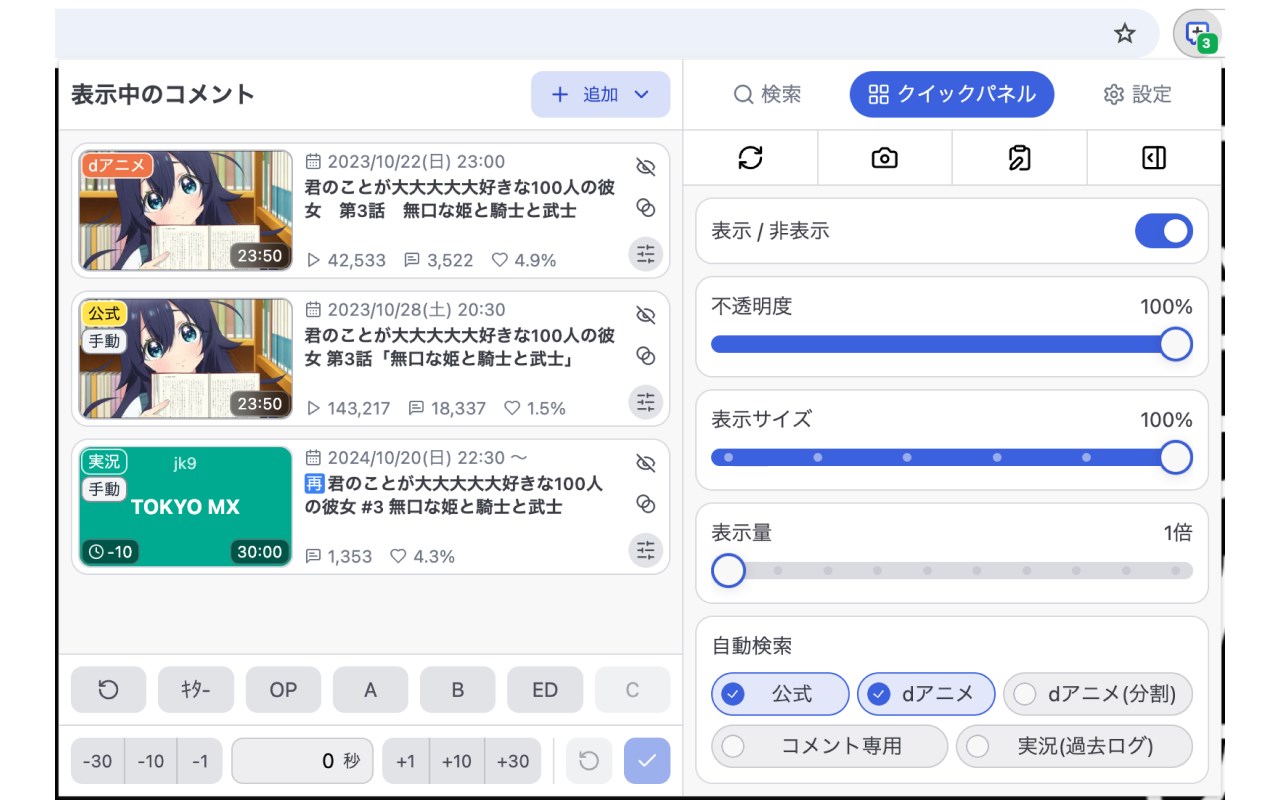This screenshot has width=1280, height=800.
Task: Click the -1 second offset button
Action: [200, 761]
